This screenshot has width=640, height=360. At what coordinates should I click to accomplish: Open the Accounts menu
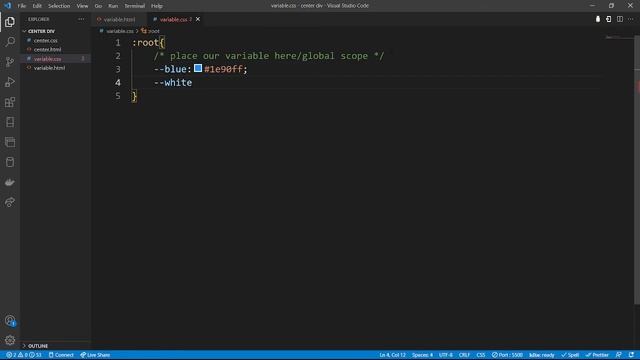click(10, 321)
